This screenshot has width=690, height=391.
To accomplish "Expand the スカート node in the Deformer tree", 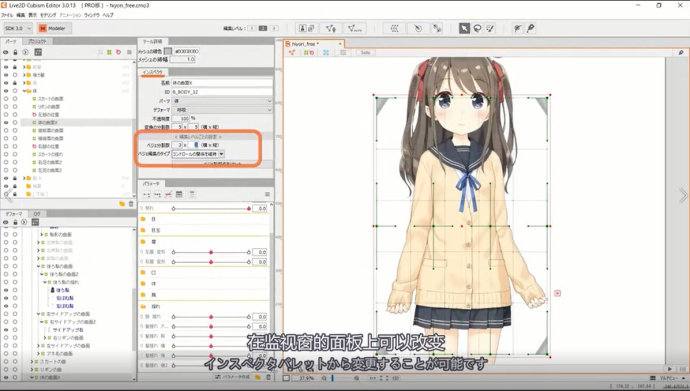I will (x=32, y=362).
